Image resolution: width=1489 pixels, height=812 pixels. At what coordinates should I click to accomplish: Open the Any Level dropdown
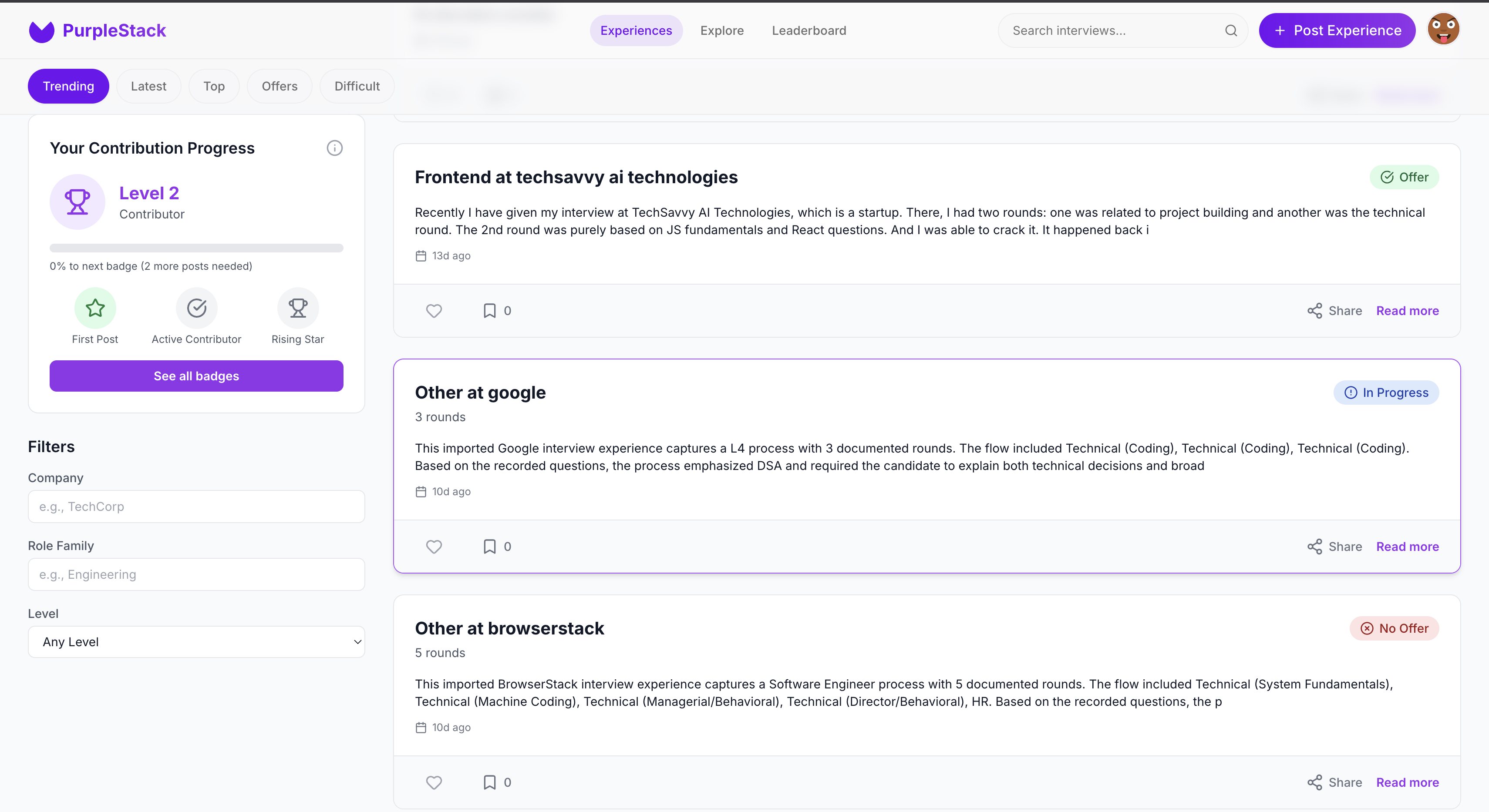click(x=196, y=641)
